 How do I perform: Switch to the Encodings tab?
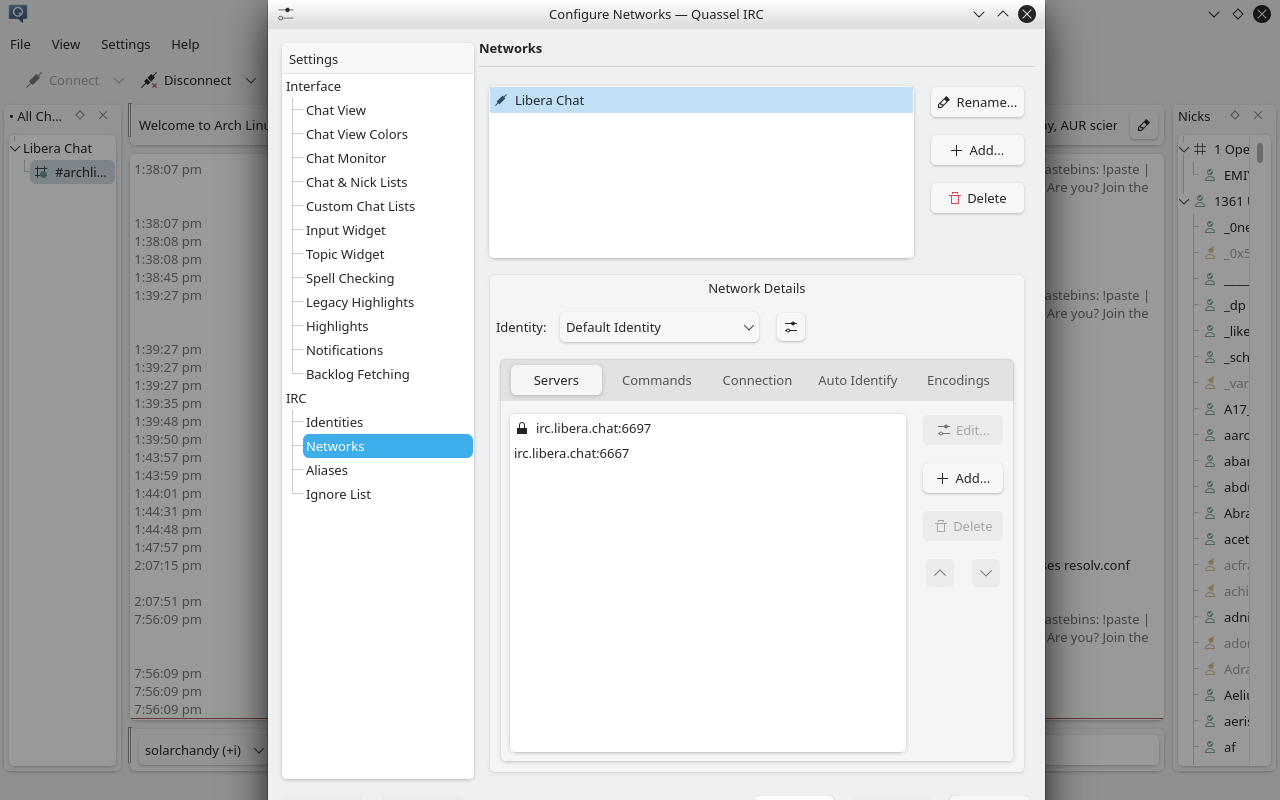(958, 380)
